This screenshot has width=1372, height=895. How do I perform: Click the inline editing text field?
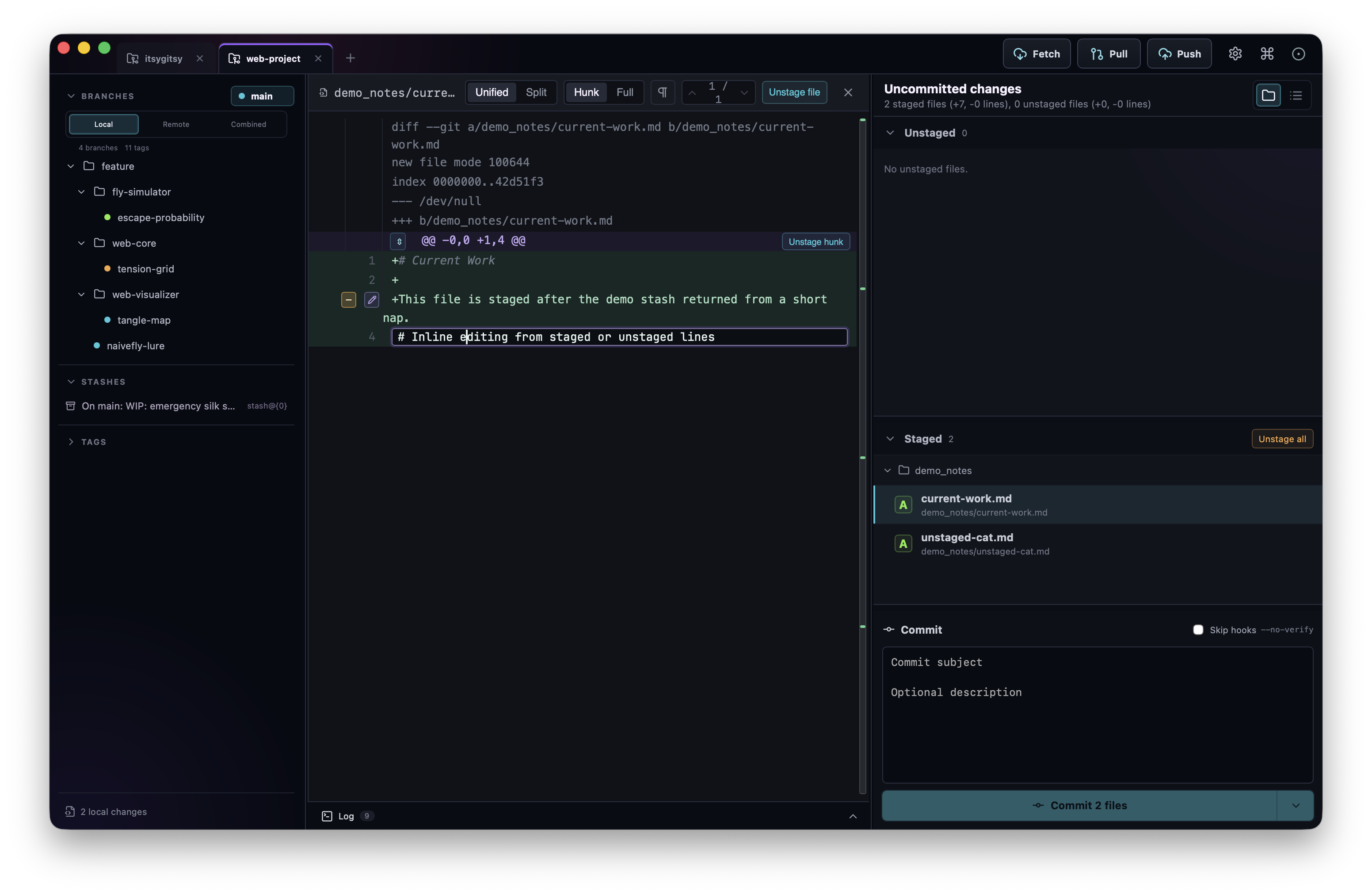pos(619,337)
